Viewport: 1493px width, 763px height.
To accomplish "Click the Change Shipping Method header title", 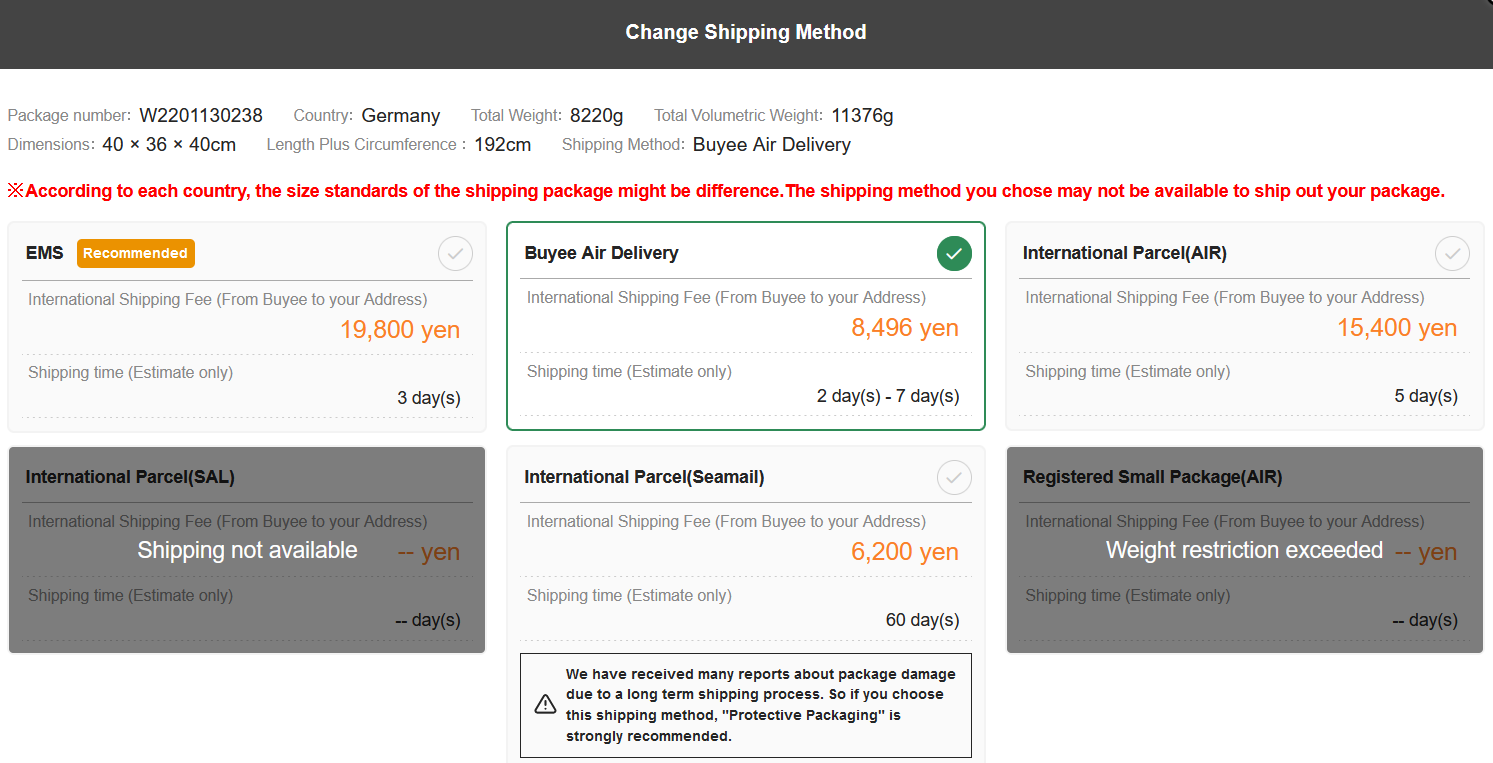I will (746, 32).
